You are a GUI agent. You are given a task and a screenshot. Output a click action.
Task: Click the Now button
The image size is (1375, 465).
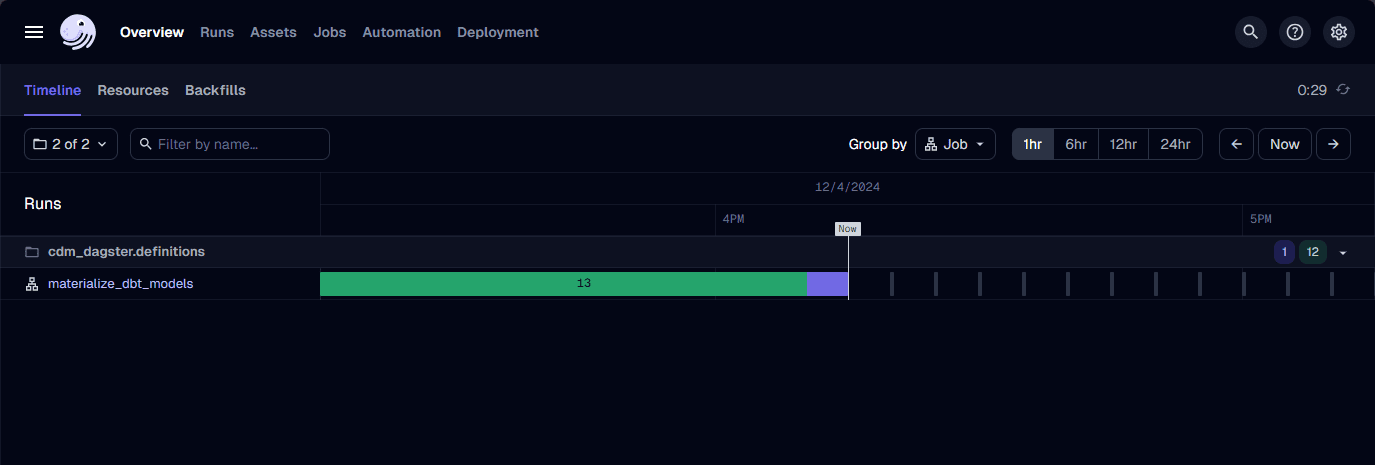pyautogui.click(x=1285, y=144)
